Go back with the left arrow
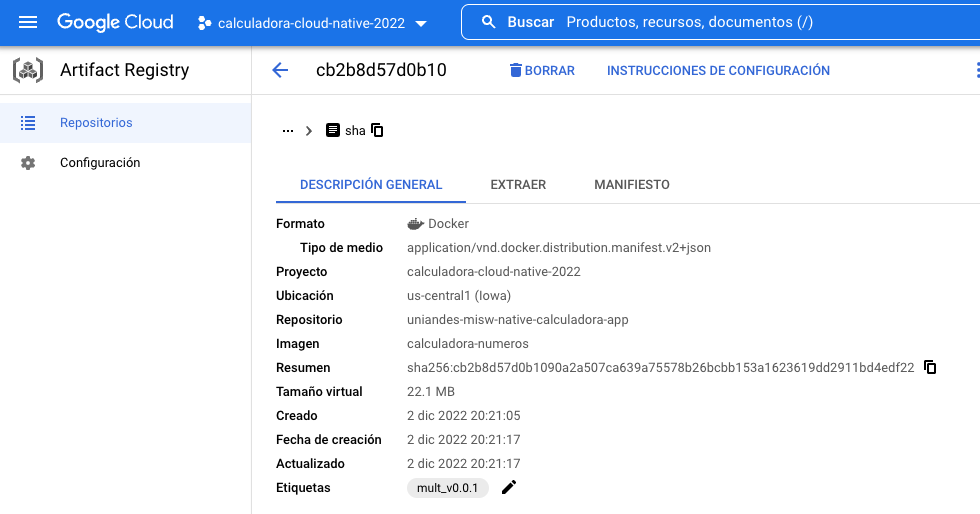 pos(280,70)
